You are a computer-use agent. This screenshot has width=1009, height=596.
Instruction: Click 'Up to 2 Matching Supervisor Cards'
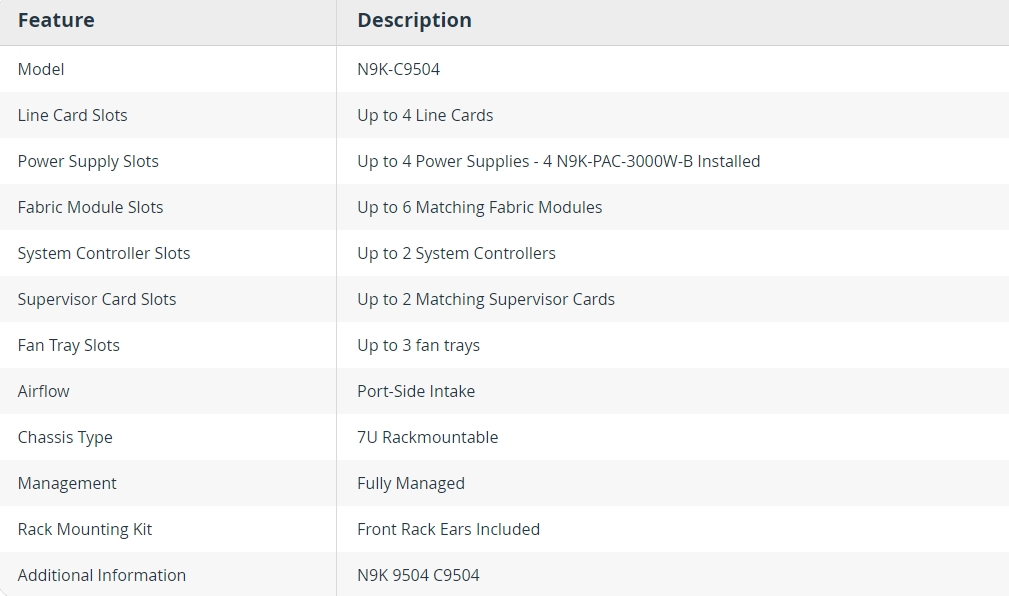pos(486,299)
